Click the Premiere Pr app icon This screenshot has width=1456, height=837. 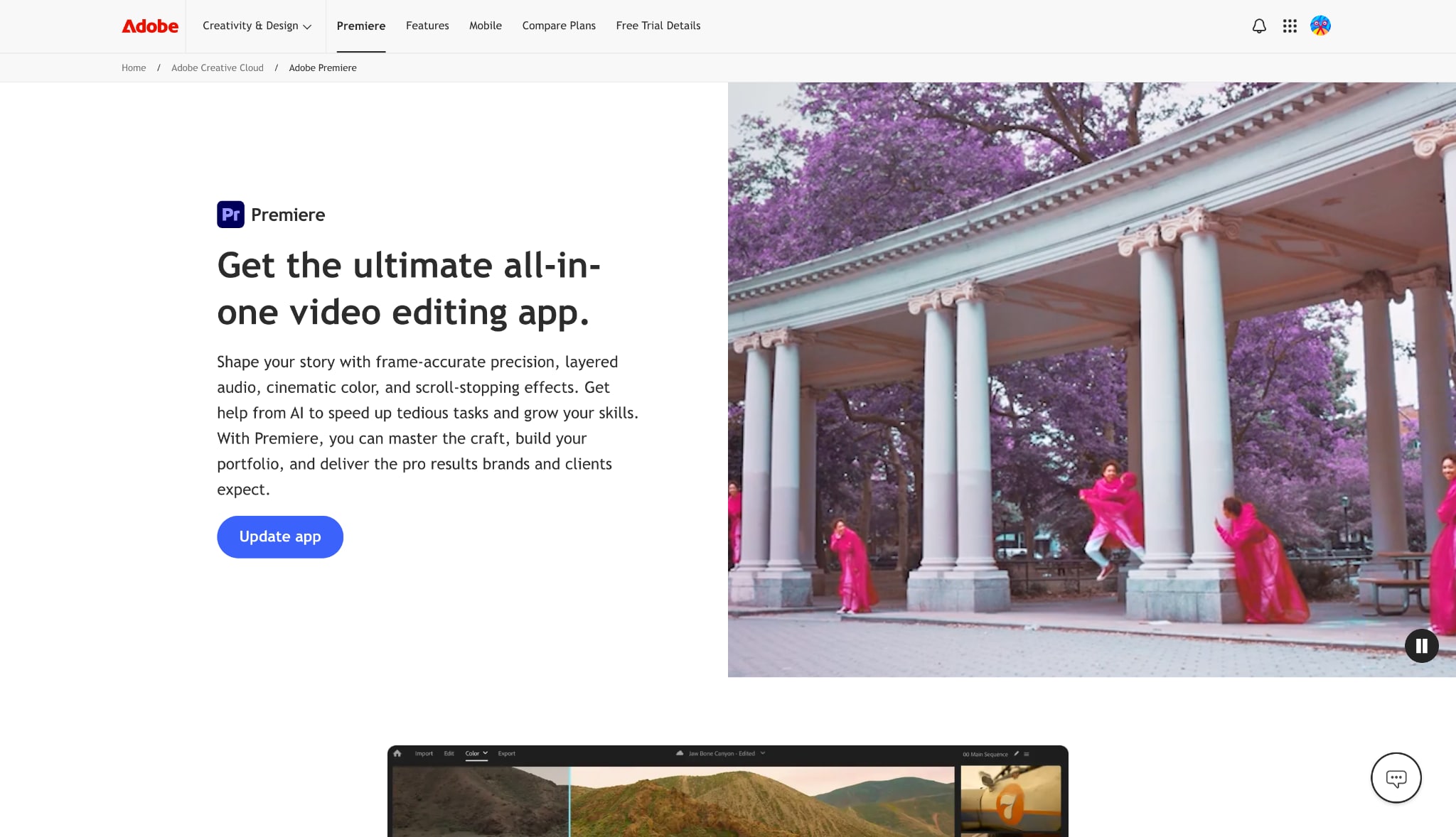point(230,215)
